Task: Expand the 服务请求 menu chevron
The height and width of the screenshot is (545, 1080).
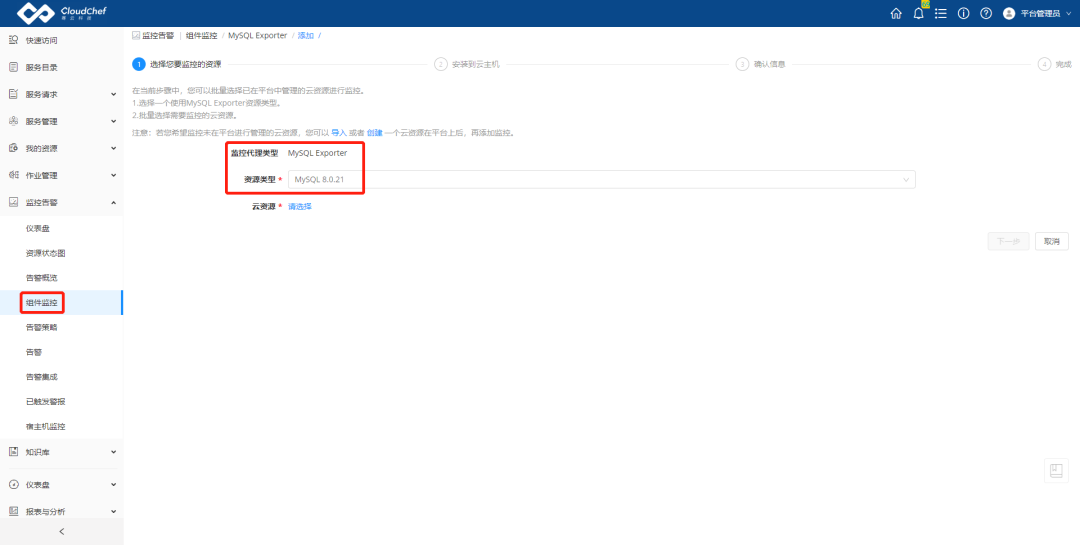Action: pyautogui.click(x=114, y=94)
